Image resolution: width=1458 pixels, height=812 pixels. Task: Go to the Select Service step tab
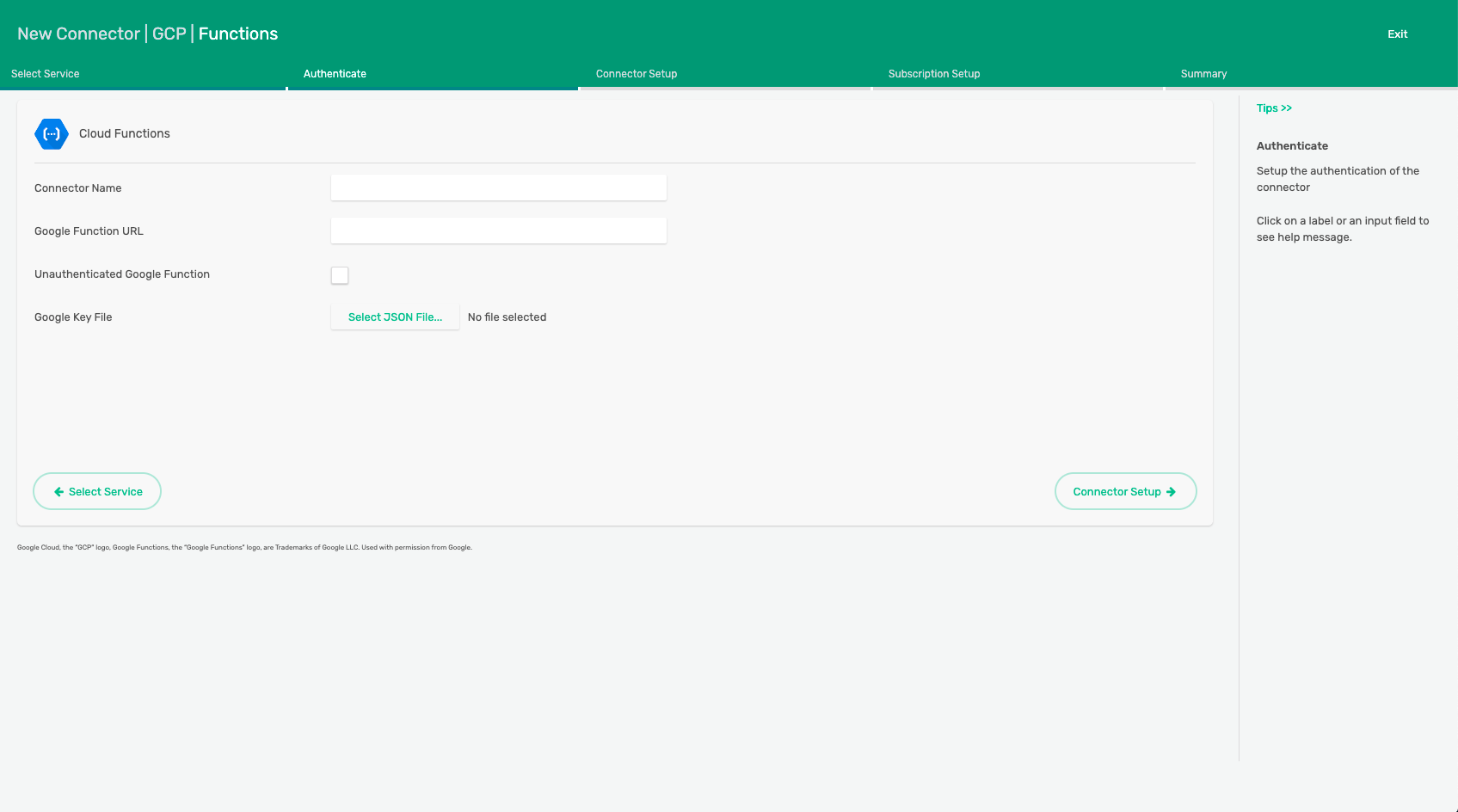click(x=46, y=74)
